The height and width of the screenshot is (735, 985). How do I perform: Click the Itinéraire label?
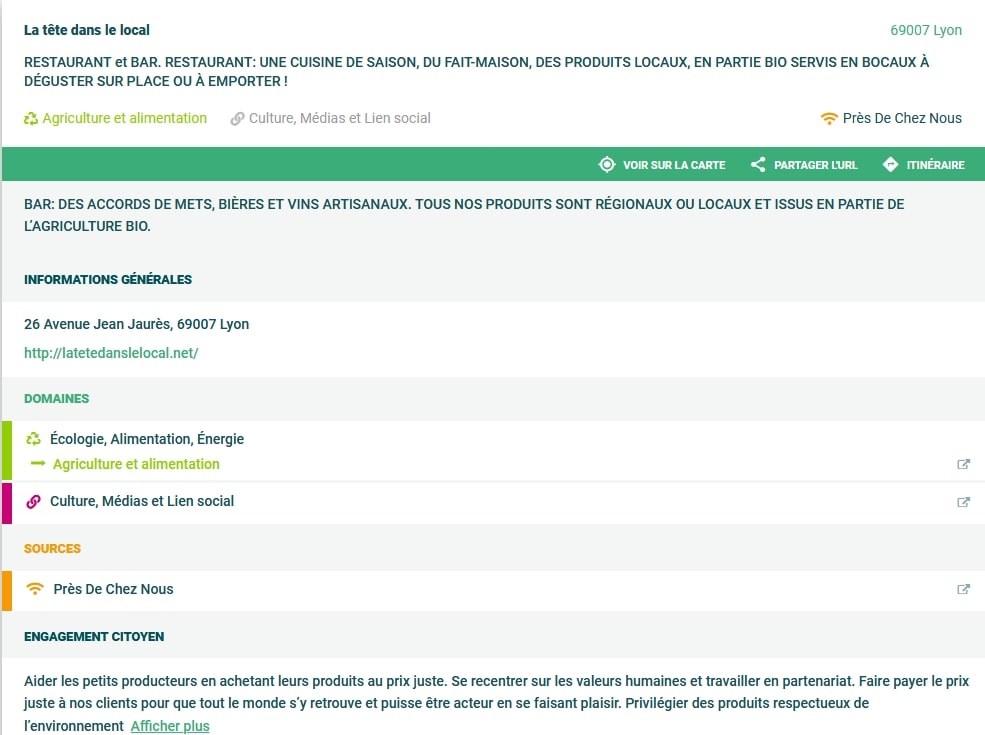(x=935, y=165)
